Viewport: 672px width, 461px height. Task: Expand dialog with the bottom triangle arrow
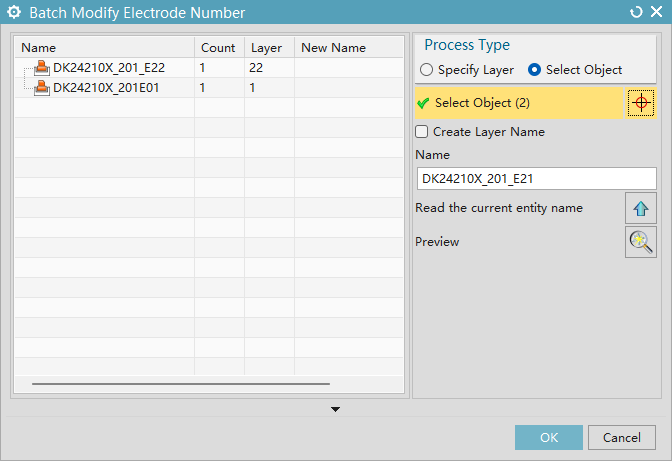(336, 409)
